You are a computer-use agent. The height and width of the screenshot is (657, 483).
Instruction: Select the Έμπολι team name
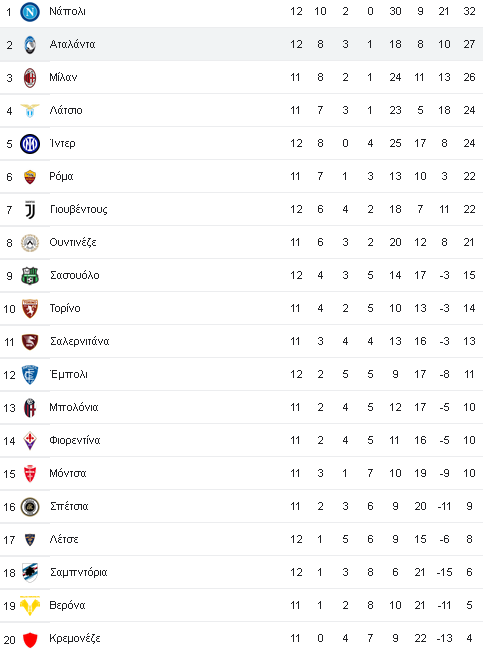pos(69,374)
